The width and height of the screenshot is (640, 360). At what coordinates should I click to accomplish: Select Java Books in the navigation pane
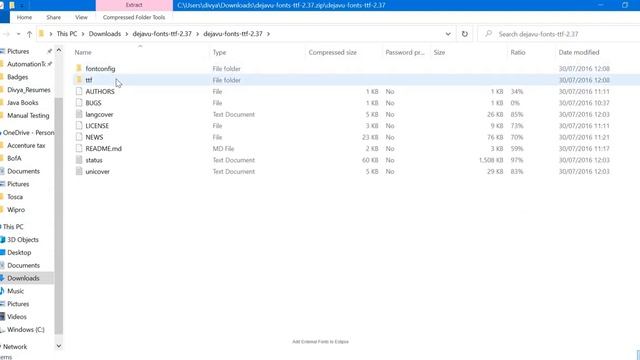click(22, 102)
